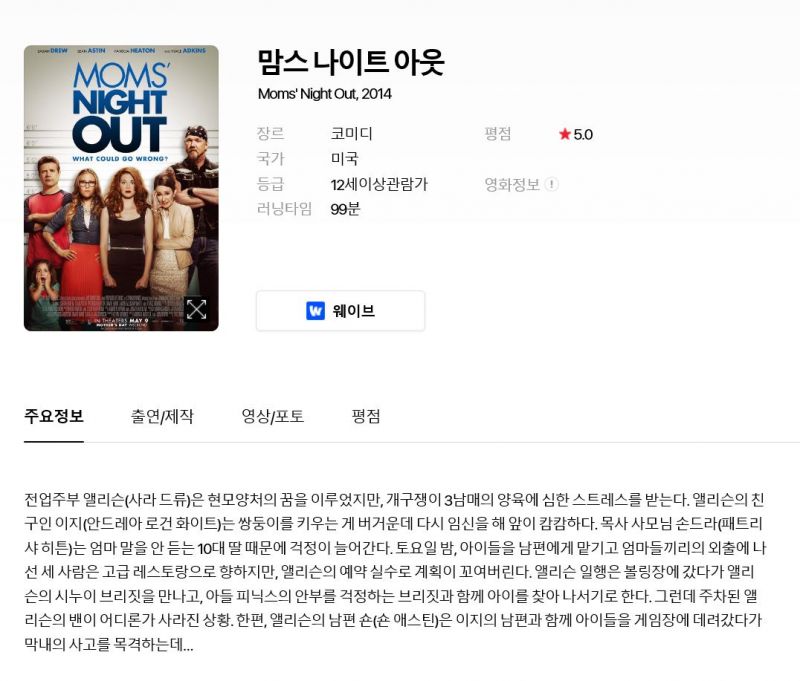Switch to the 출연/제작 tab
Image resolution: width=800 pixels, height=681 pixels.
162,416
